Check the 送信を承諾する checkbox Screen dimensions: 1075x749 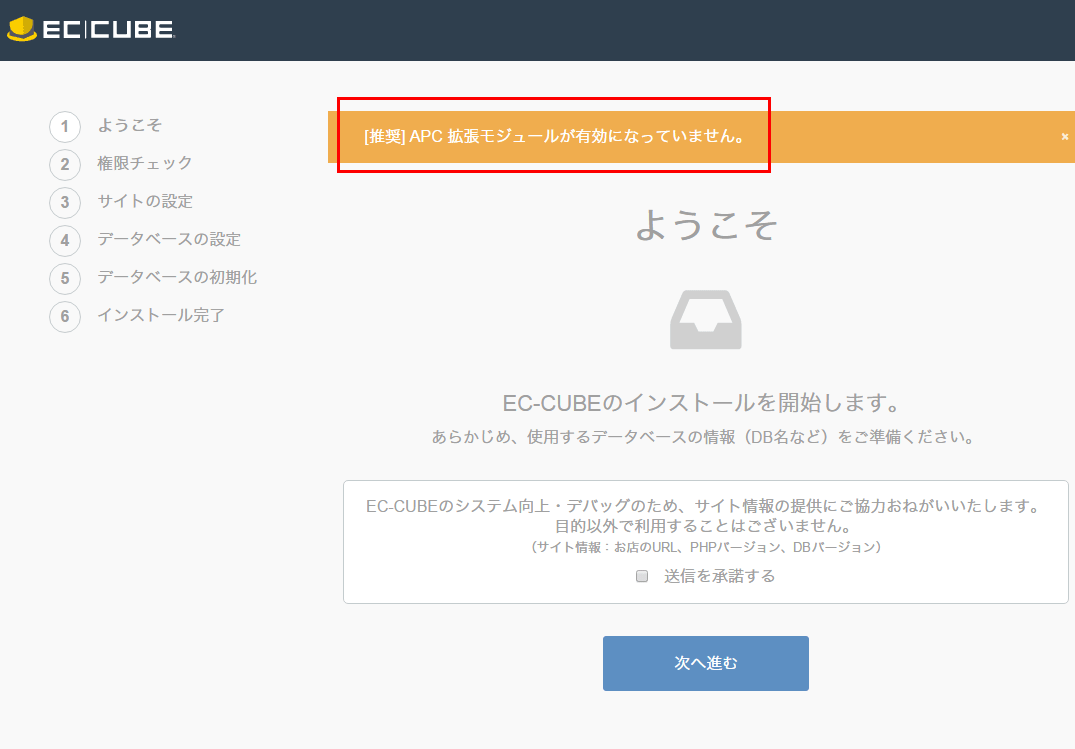coord(642,576)
